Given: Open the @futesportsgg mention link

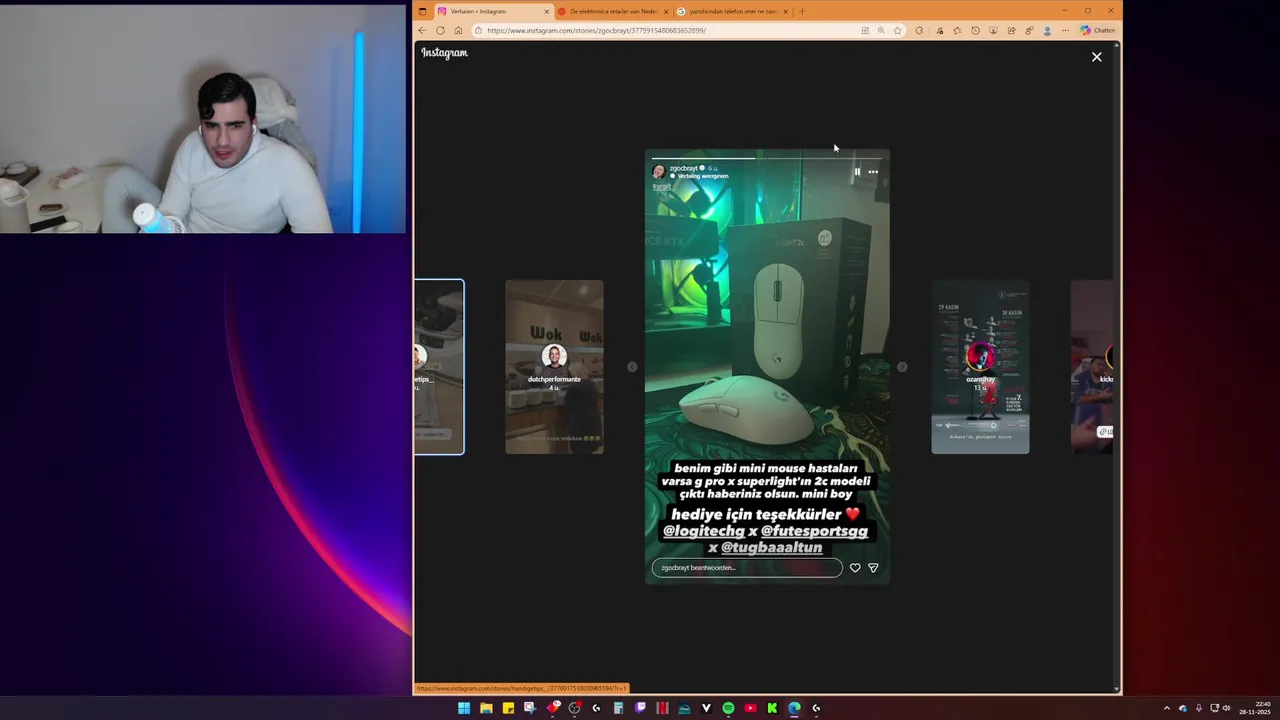Looking at the screenshot, I should click(x=813, y=531).
